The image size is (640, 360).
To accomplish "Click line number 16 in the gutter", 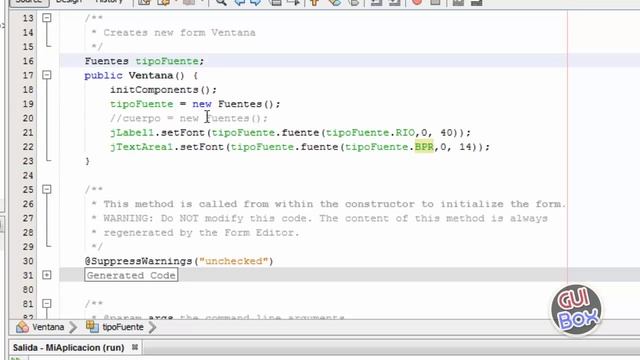I will [x=28, y=61].
